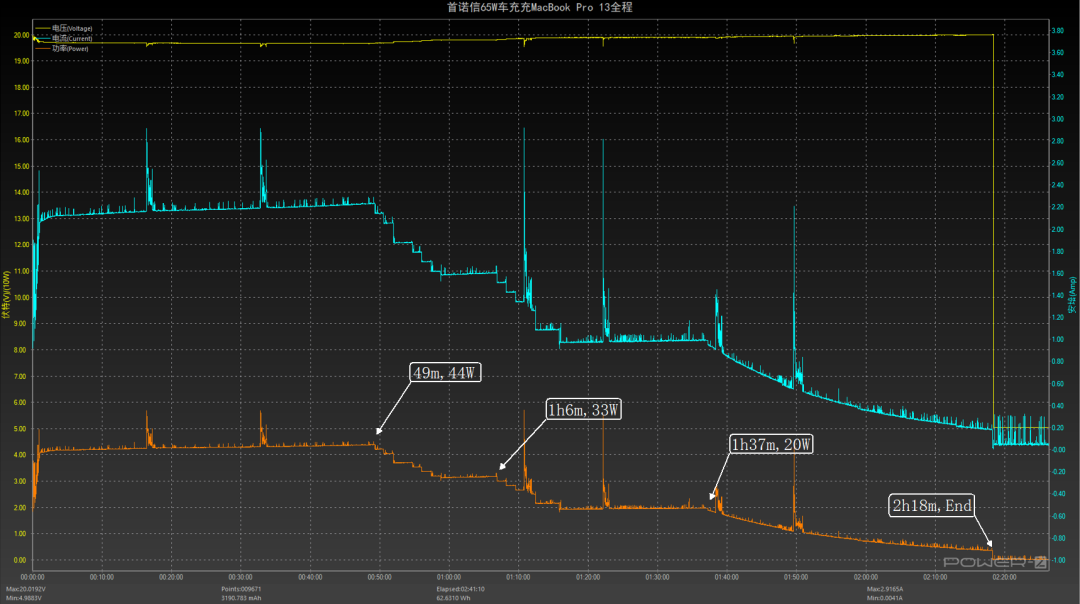Click the Elapsed:02:41:10 status value
Viewport: 1080px width, 604px height.
click(460, 589)
